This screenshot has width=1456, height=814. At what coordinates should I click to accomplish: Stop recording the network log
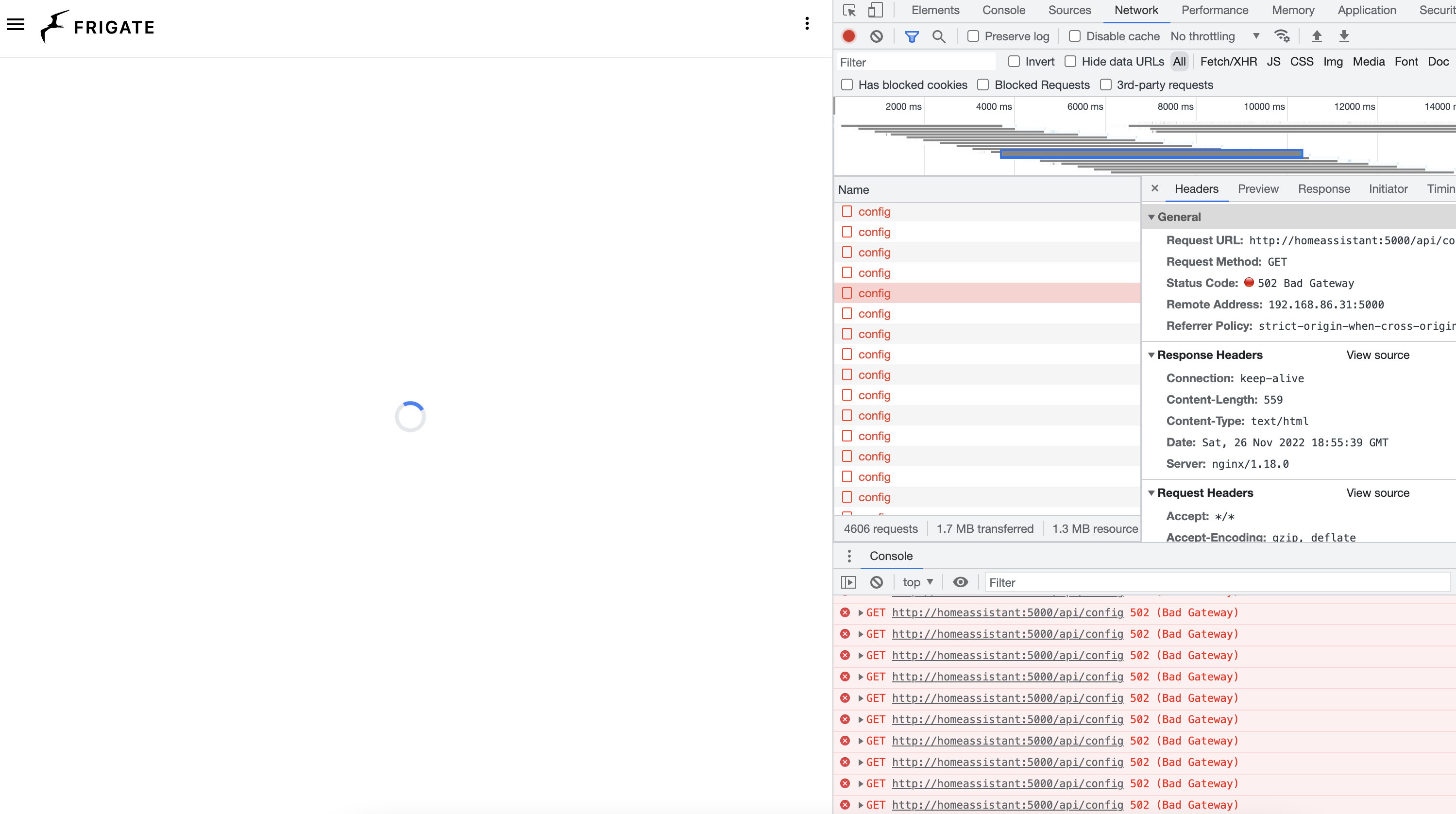click(x=848, y=35)
